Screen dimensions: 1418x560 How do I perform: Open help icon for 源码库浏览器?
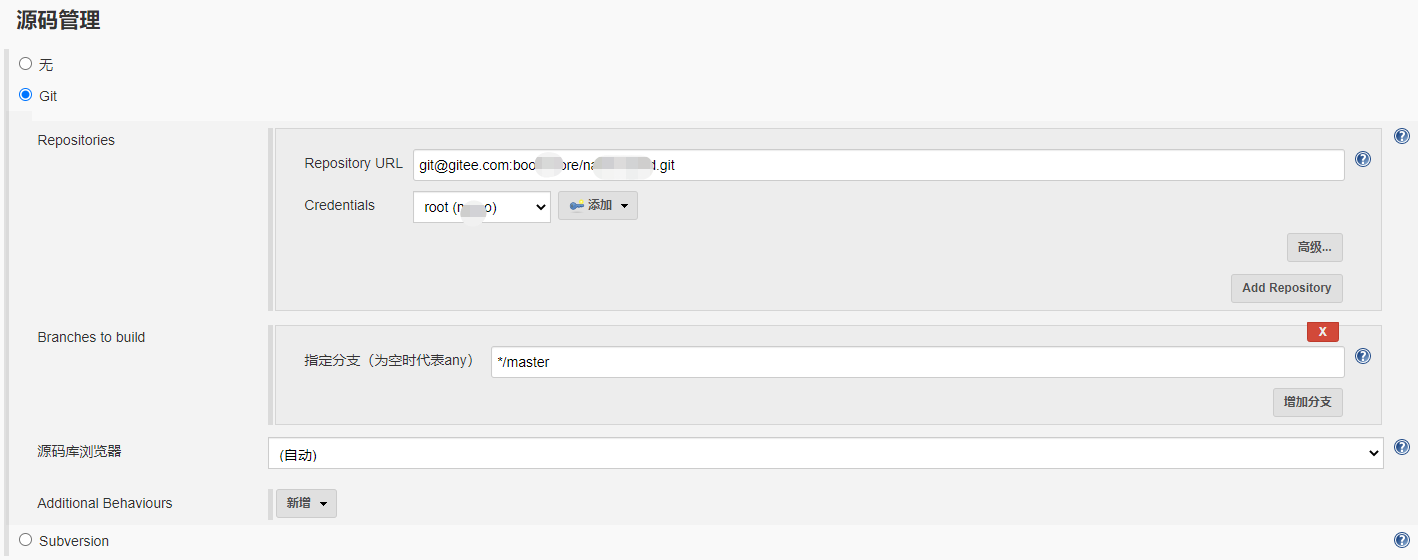pyautogui.click(x=1402, y=447)
